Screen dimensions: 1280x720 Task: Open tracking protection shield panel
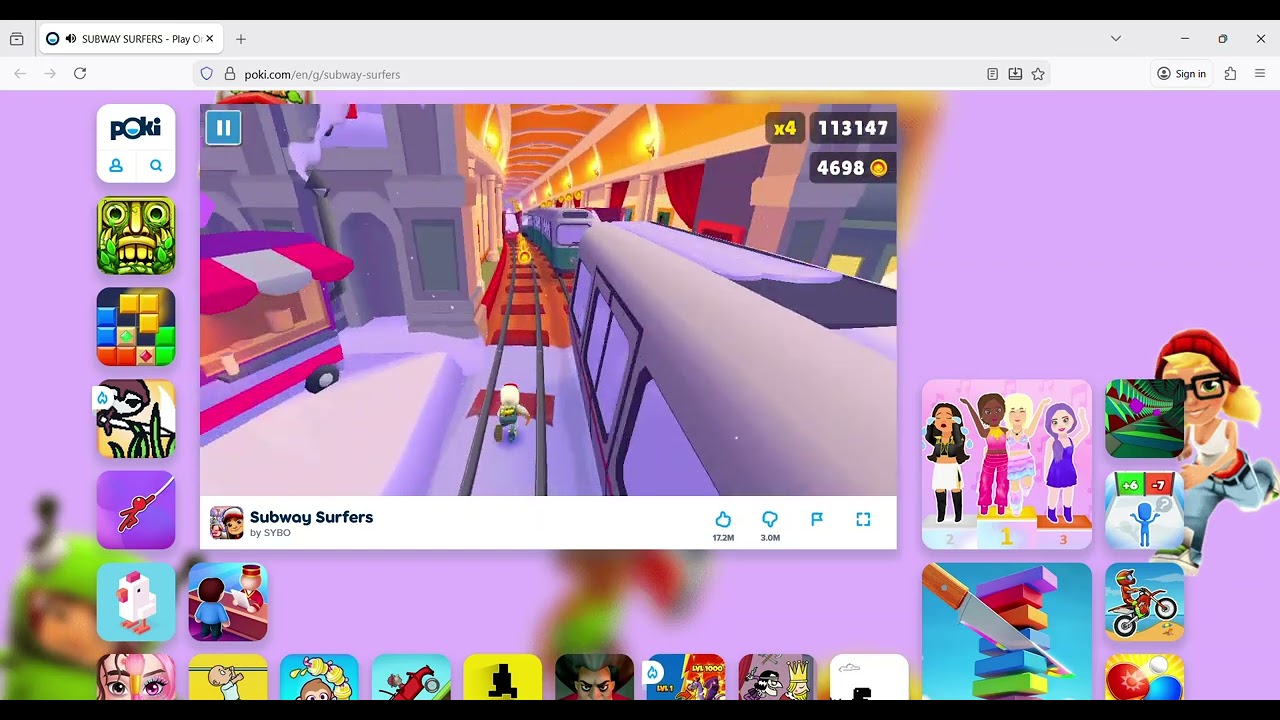point(207,74)
